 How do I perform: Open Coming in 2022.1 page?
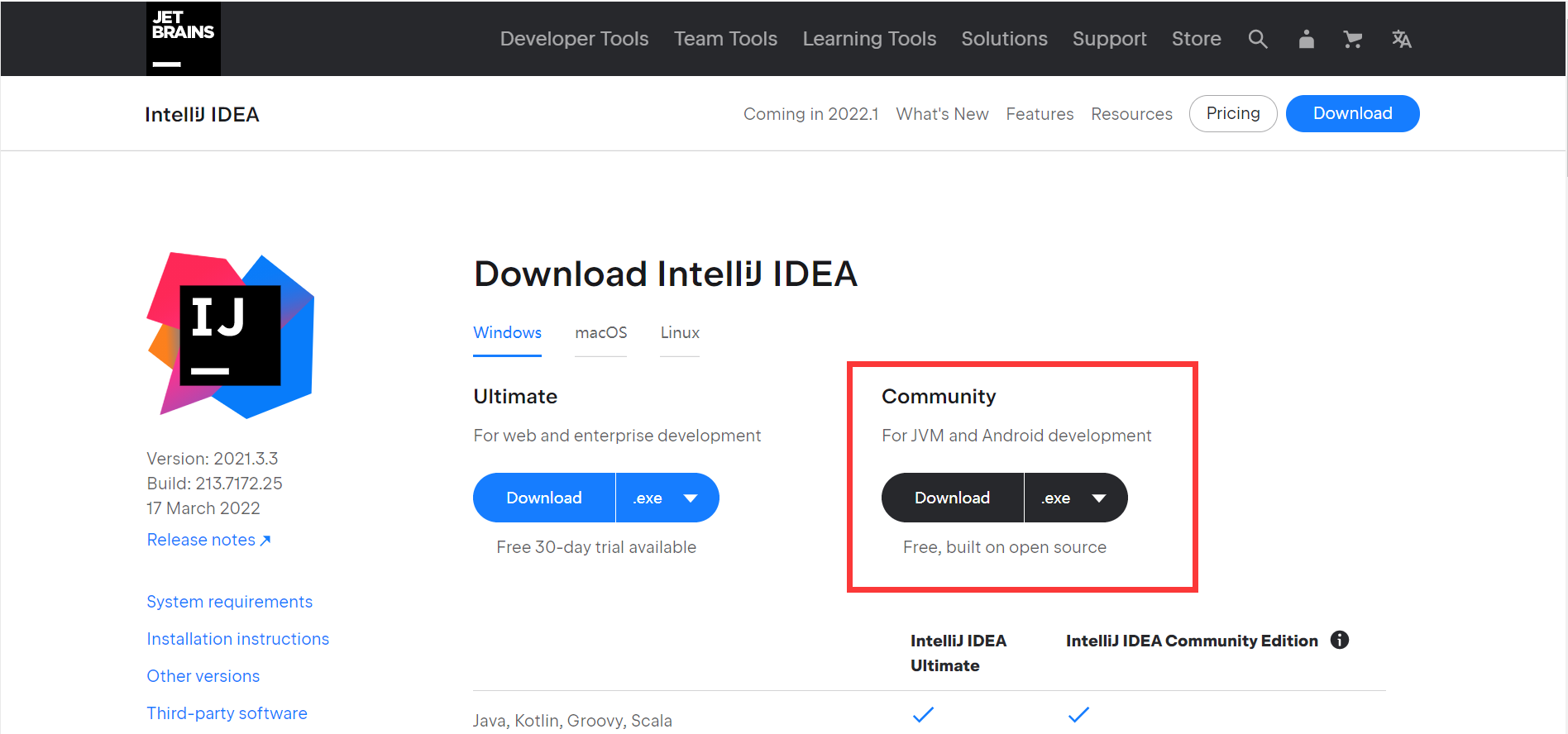[810, 114]
